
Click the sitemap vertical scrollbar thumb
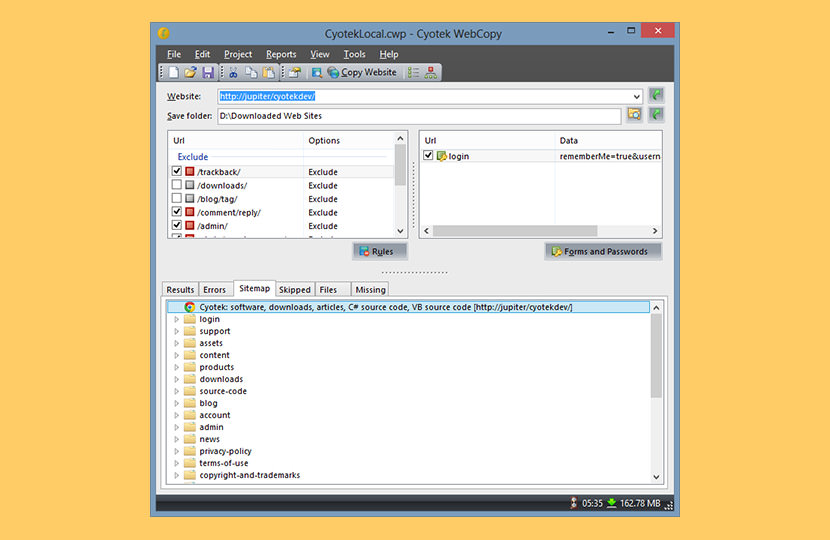tap(656, 356)
